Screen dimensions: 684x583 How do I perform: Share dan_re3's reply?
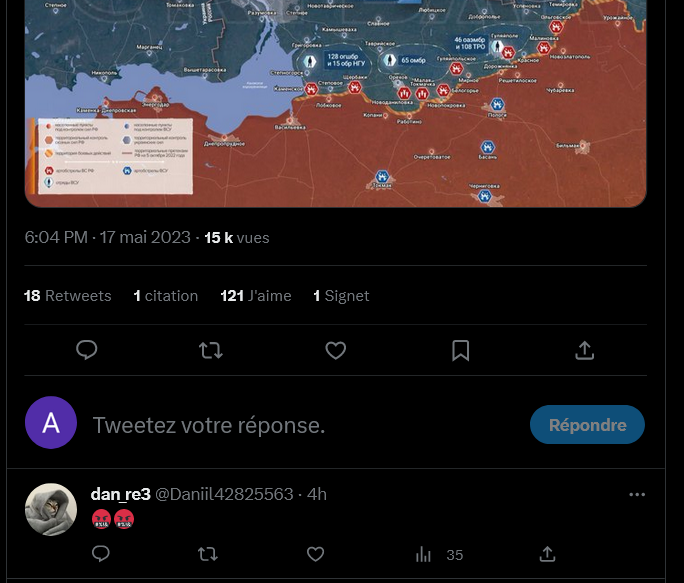[x=547, y=554]
